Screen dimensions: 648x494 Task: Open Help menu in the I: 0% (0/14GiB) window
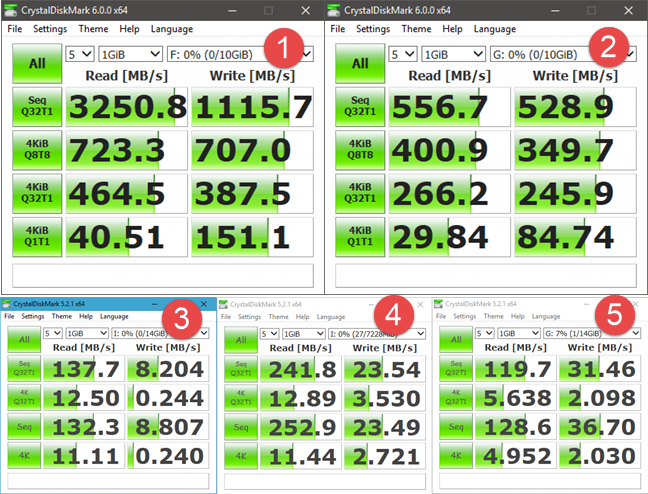tap(86, 316)
